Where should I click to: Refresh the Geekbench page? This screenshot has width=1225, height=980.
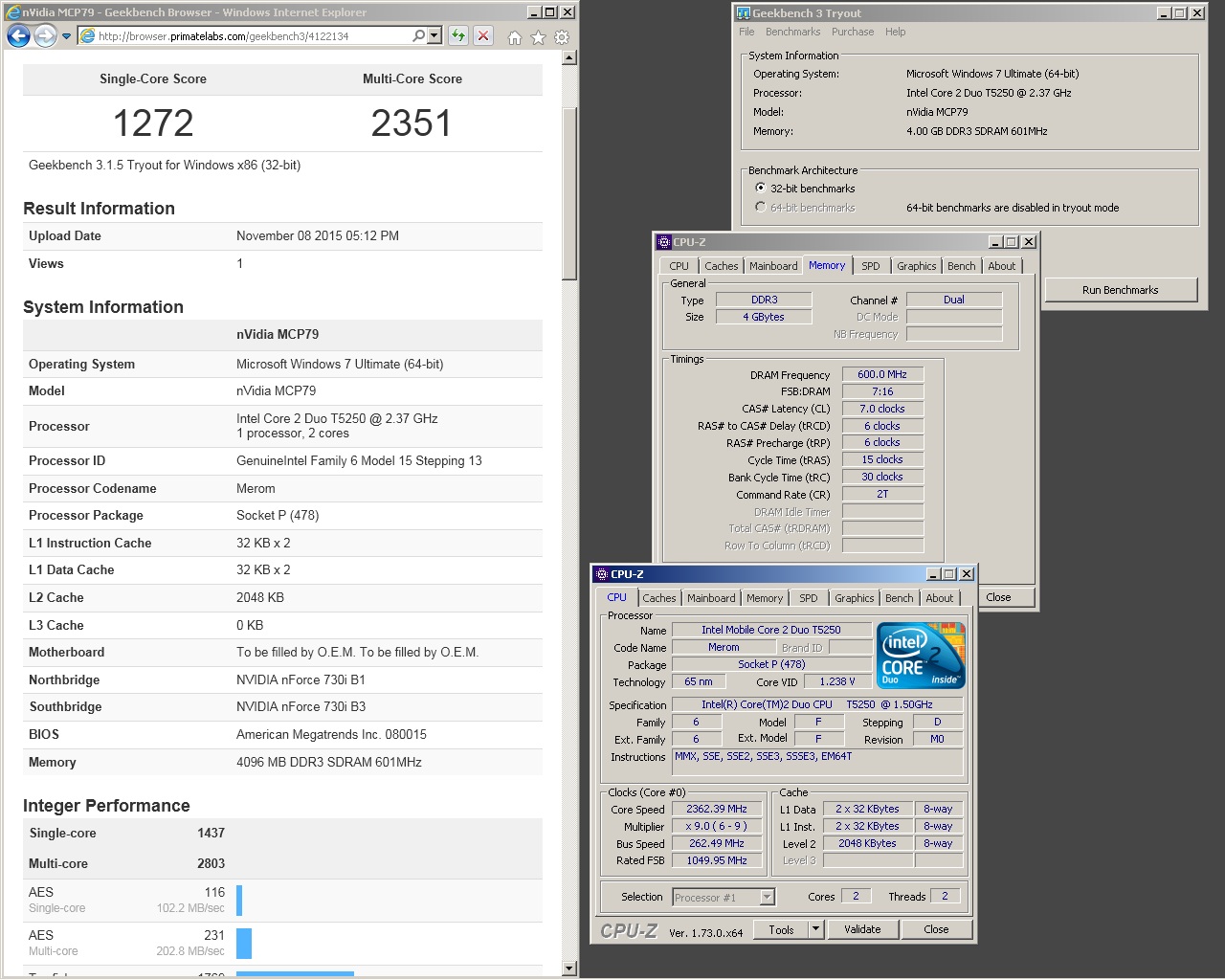[x=458, y=36]
